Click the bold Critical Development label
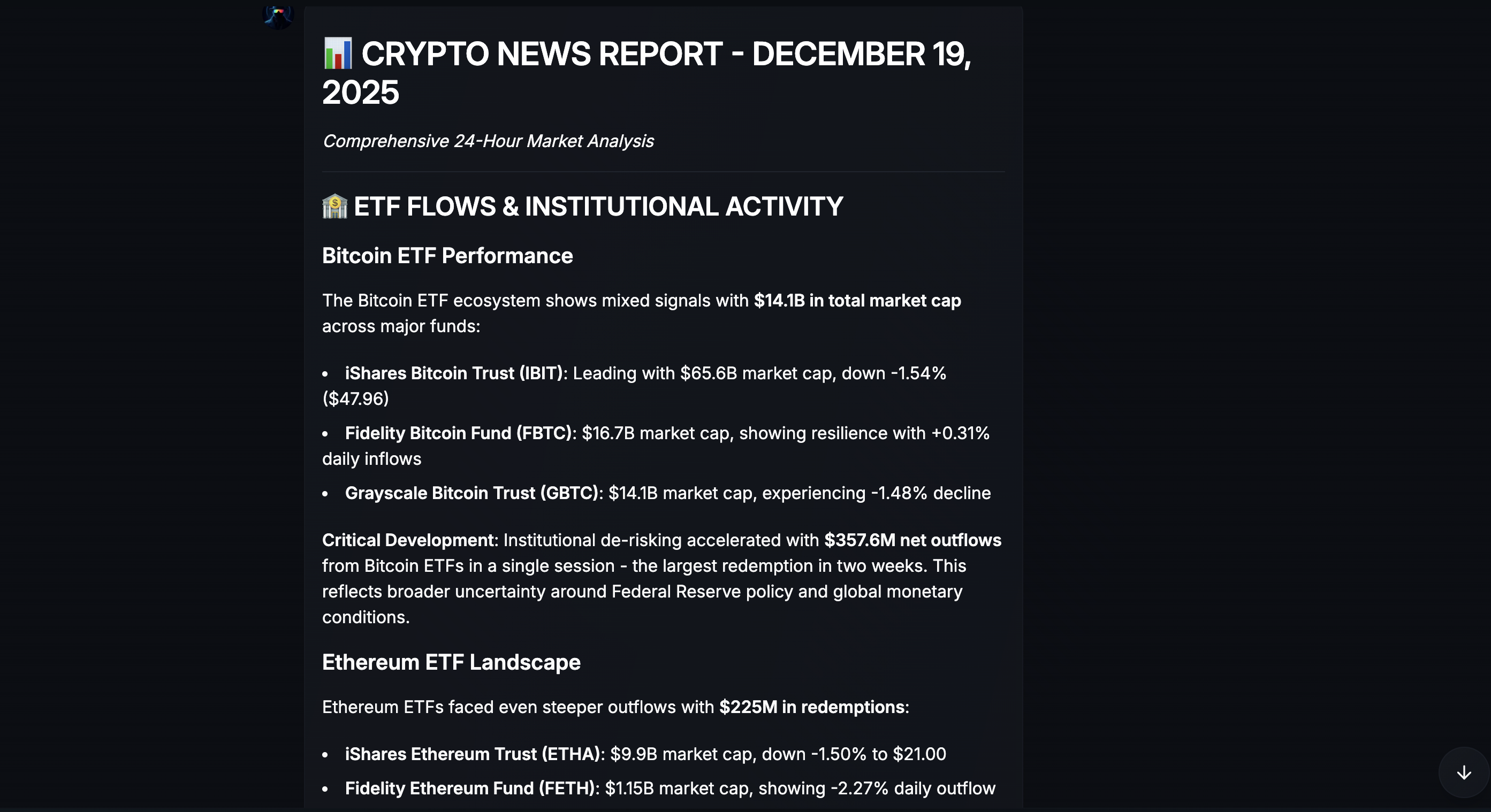Viewport: 1491px width, 812px height. [409, 540]
